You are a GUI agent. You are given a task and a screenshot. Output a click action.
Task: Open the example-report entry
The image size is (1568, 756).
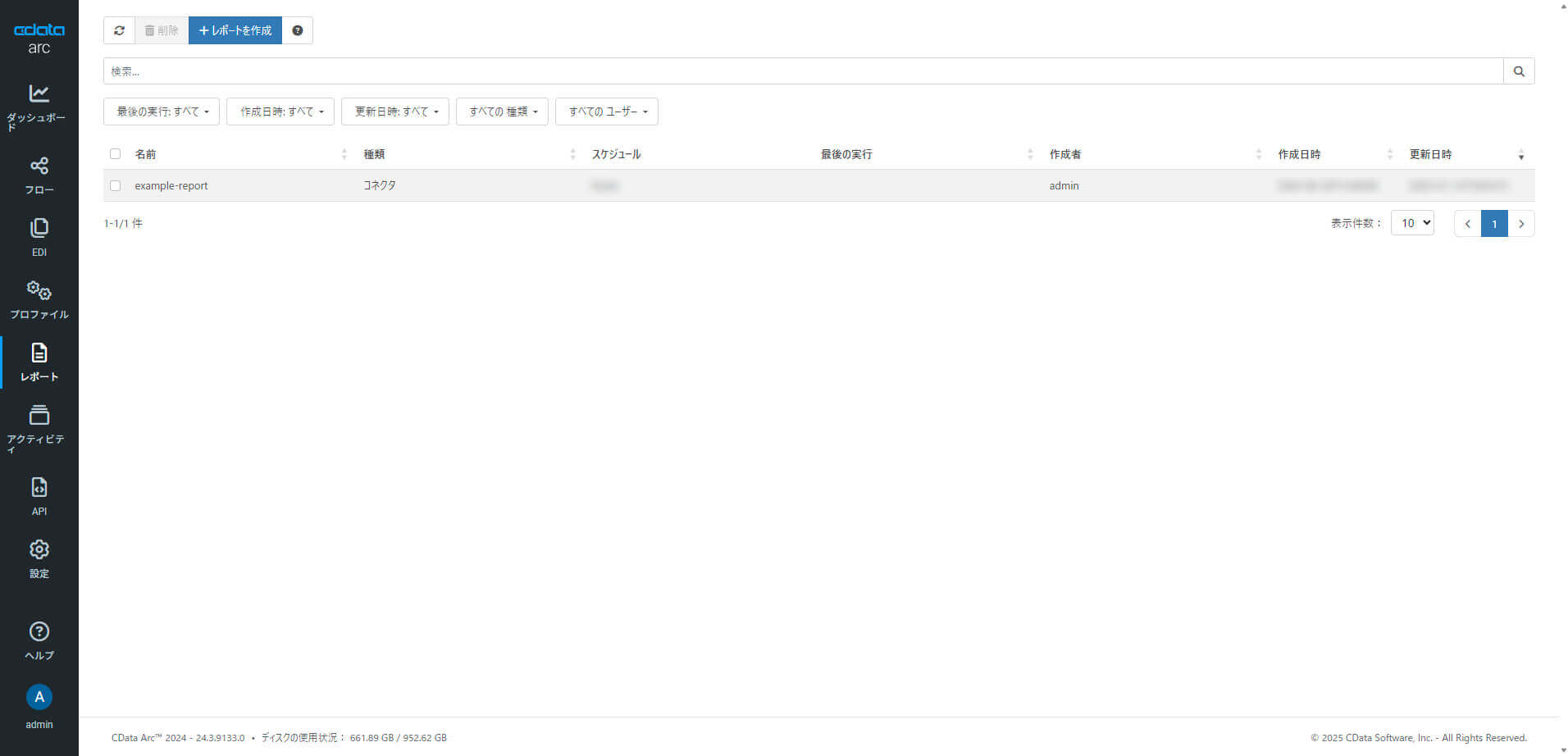tap(171, 186)
